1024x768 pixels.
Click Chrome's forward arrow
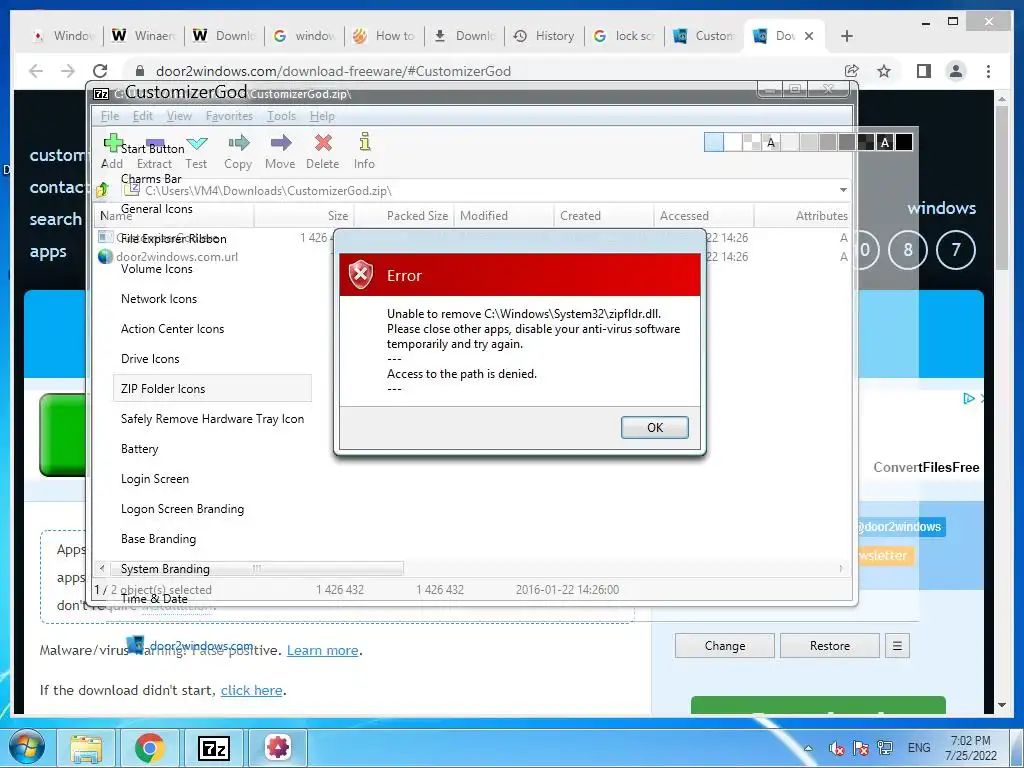(x=68, y=71)
